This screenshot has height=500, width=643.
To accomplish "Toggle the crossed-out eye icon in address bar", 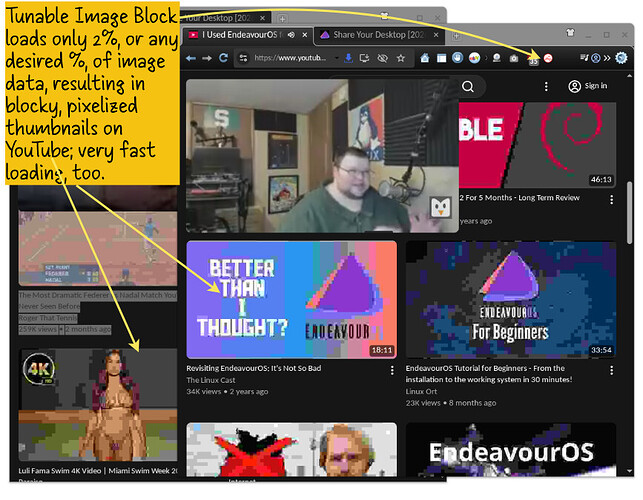I will pos(383,58).
